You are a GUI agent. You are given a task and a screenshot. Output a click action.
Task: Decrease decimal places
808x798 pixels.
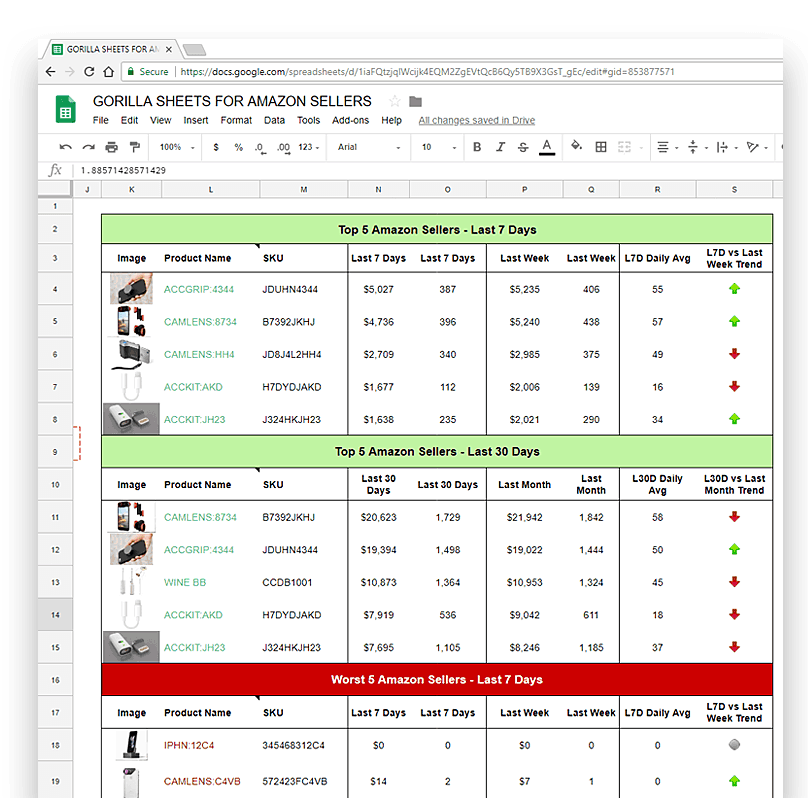point(260,148)
